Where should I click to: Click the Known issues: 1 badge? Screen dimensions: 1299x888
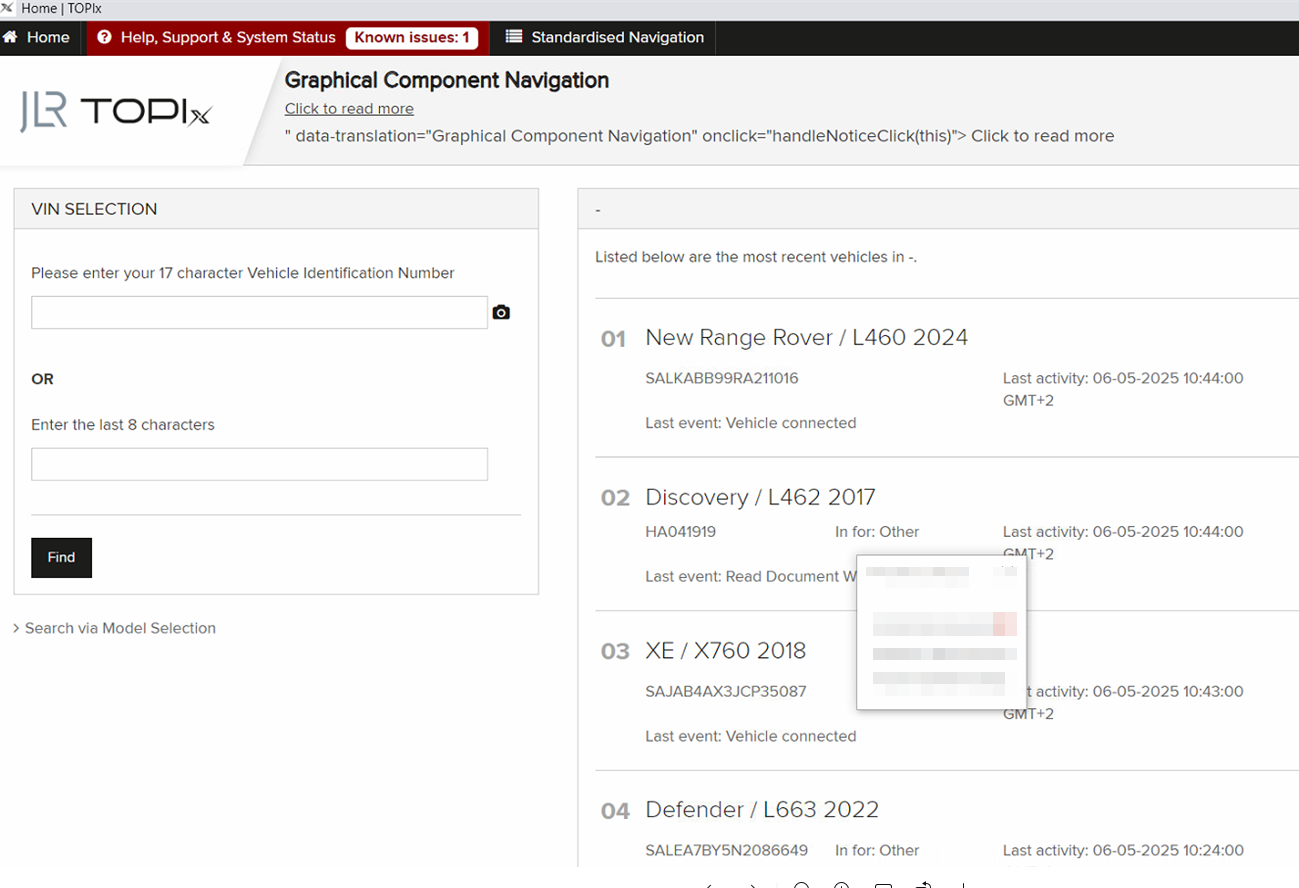(412, 38)
